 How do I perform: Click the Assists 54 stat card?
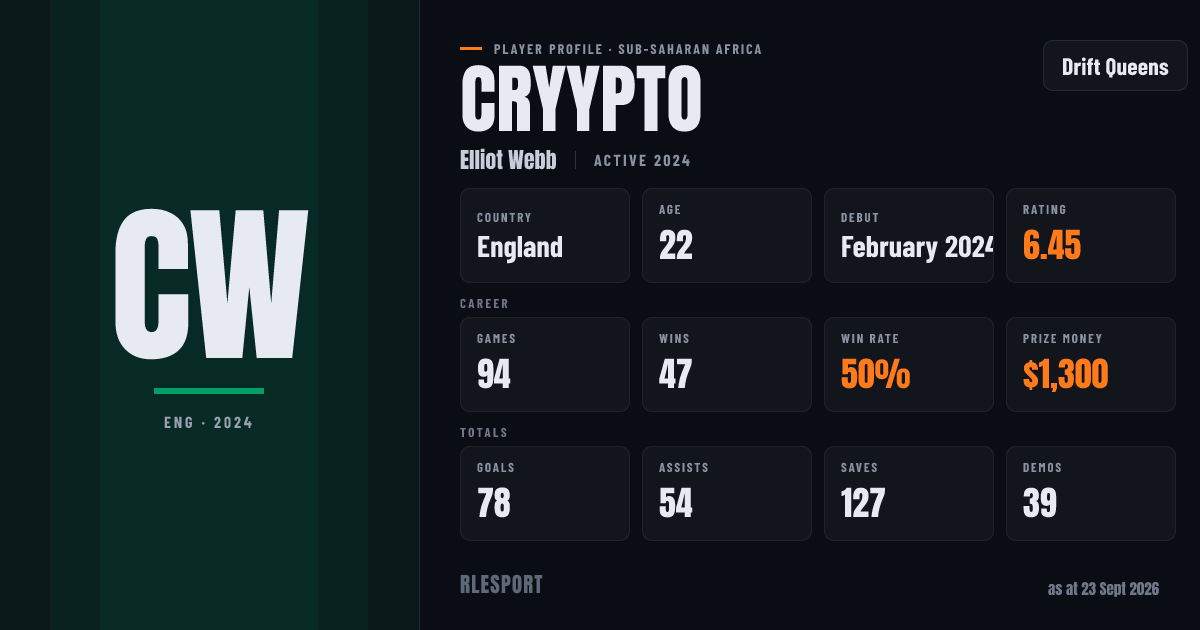pyautogui.click(x=727, y=494)
